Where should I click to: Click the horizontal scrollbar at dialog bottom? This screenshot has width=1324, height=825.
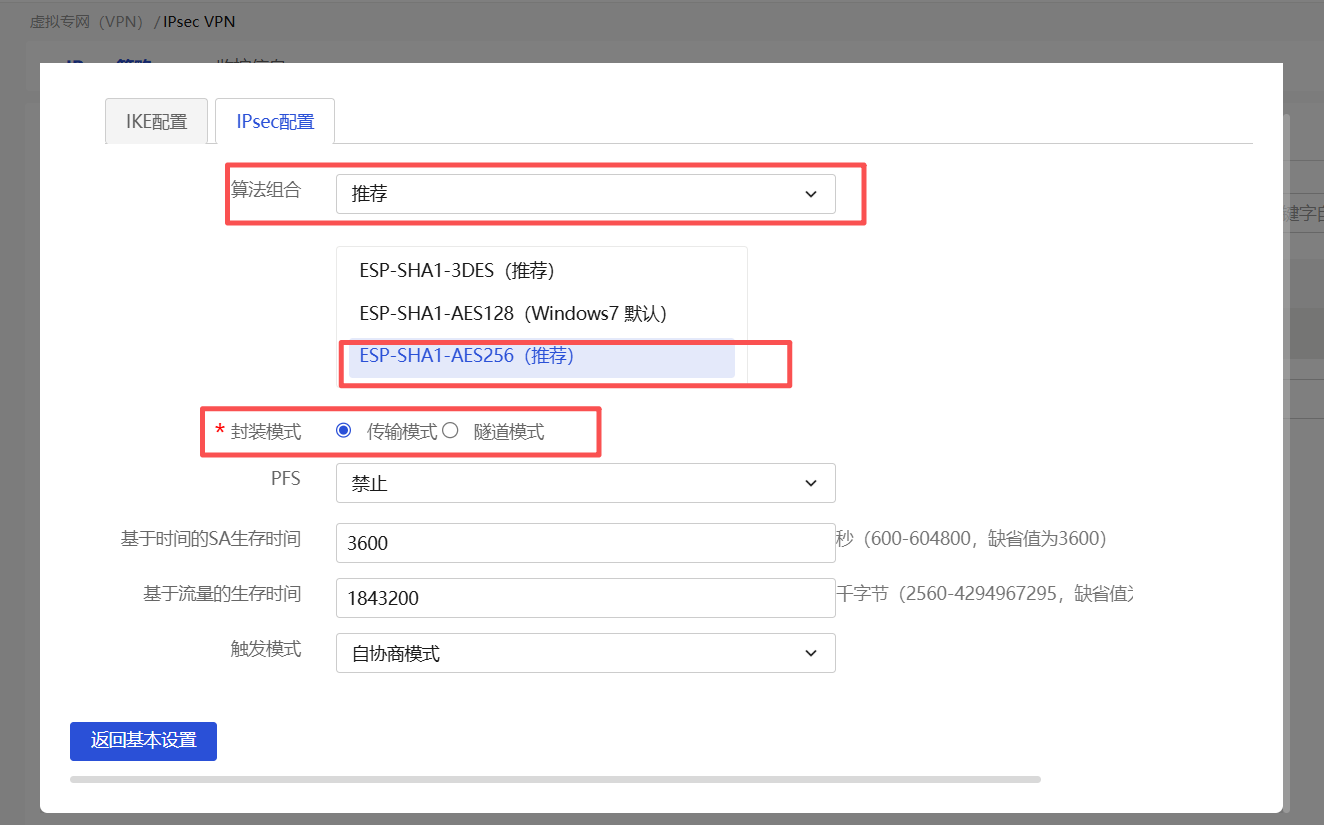coord(555,779)
